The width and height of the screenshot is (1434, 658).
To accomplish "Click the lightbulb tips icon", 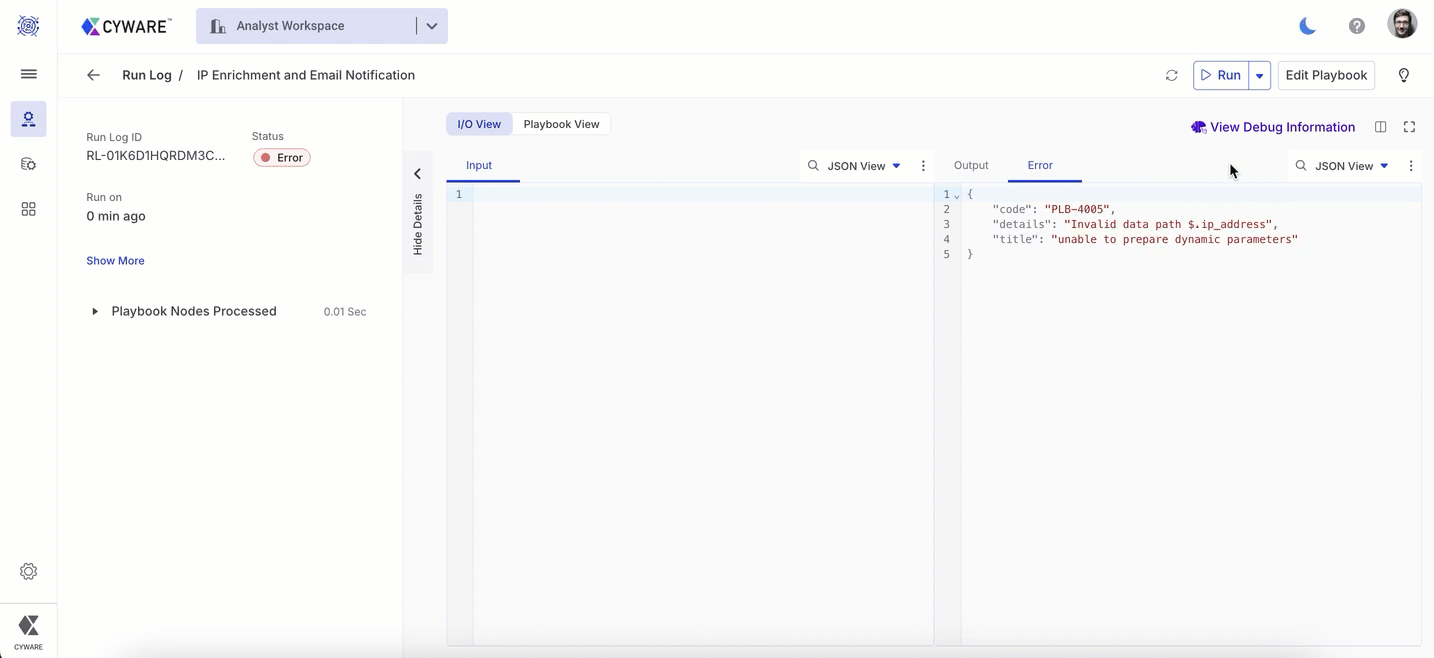I will [1403, 76].
